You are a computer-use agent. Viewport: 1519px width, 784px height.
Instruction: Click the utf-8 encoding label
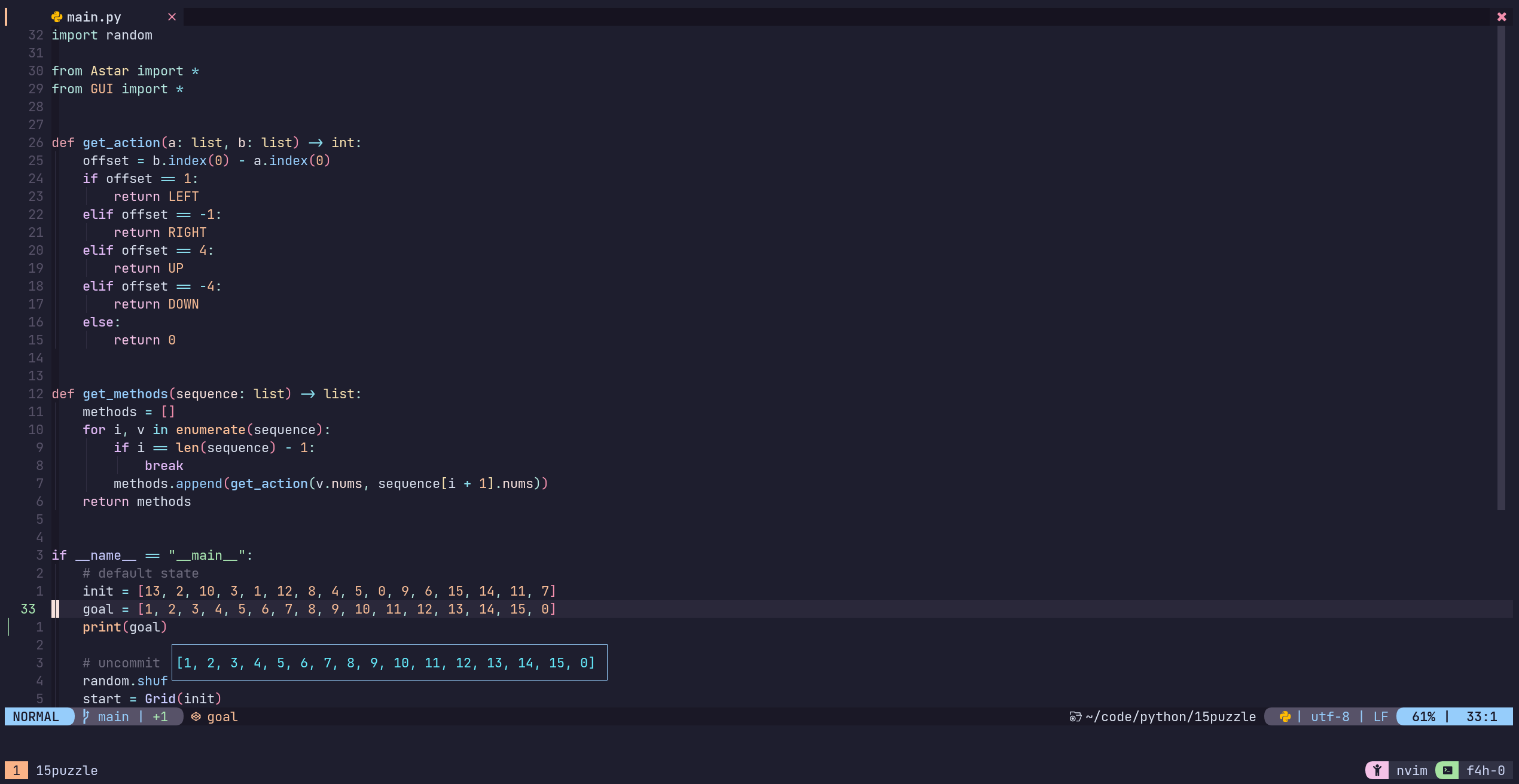pyautogui.click(x=1330, y=716)
